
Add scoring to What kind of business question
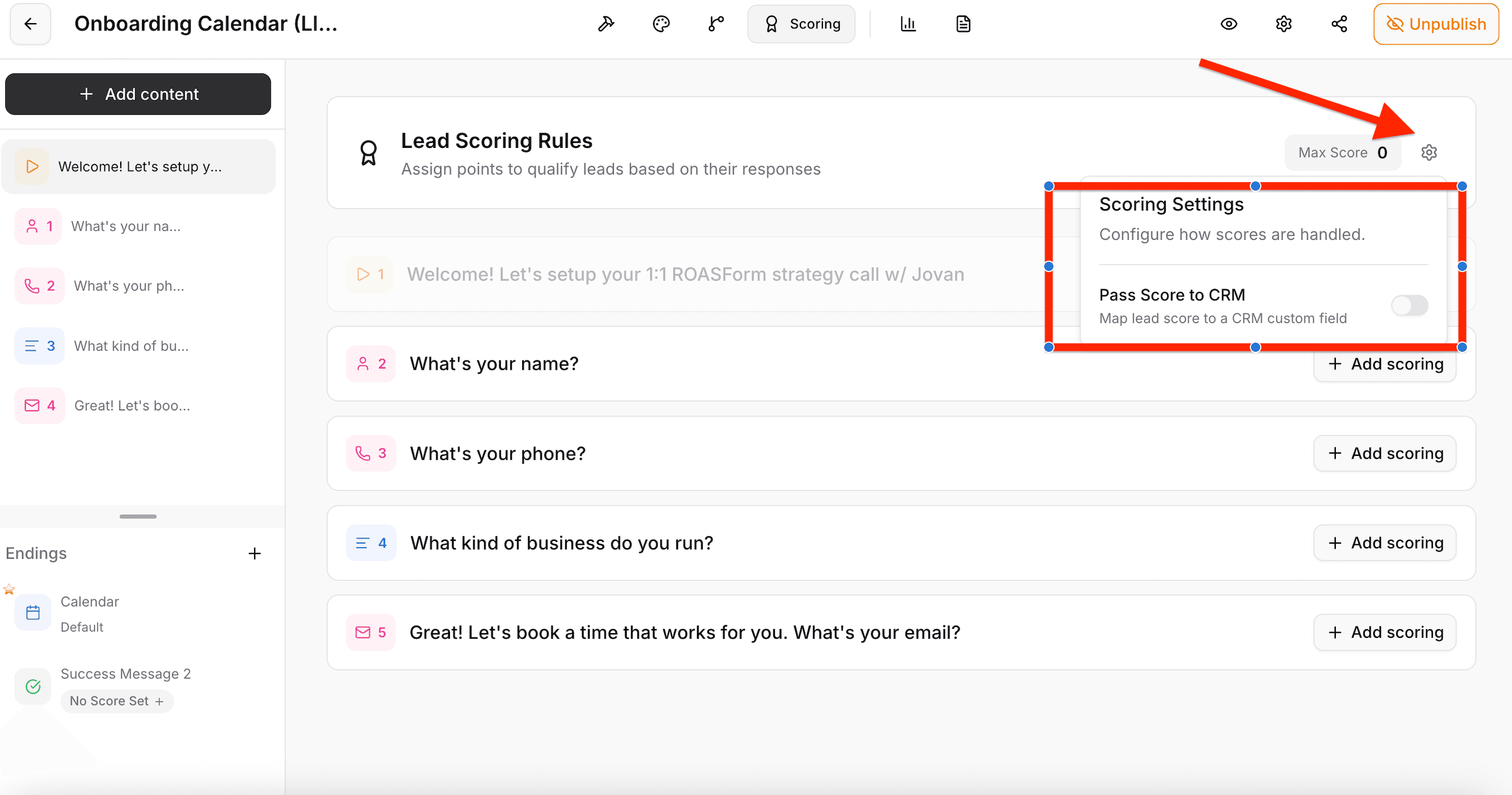(x=1384, y=543)
